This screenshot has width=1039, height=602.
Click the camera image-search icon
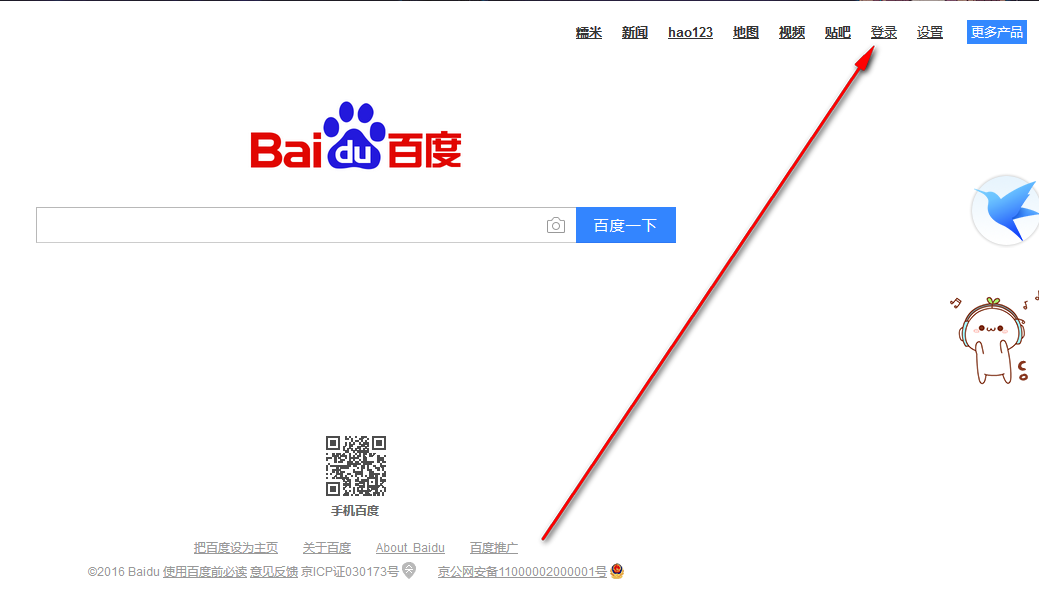pyautogui.click(x=555, y=226)
